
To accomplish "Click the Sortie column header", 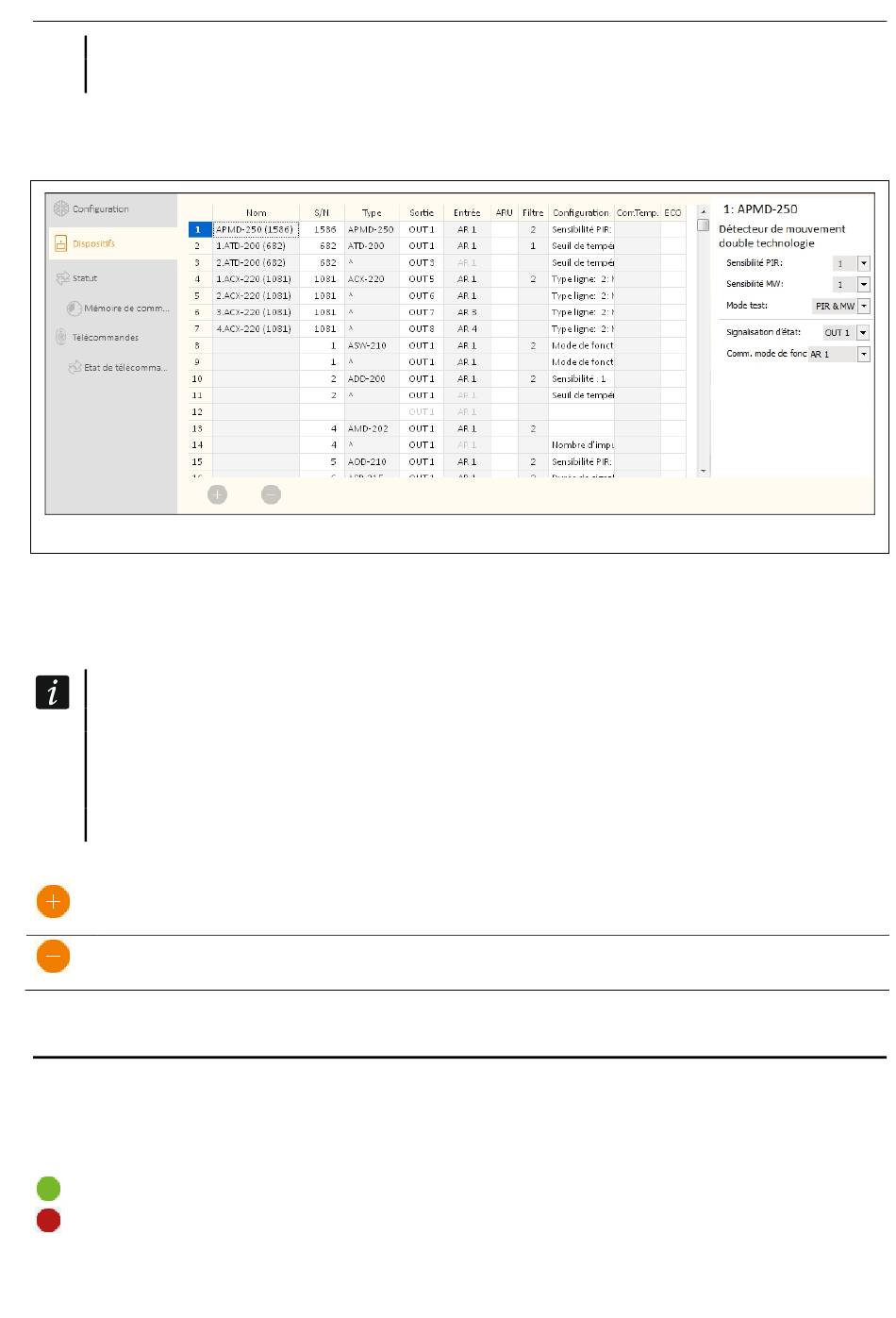I will coord(422,212).
